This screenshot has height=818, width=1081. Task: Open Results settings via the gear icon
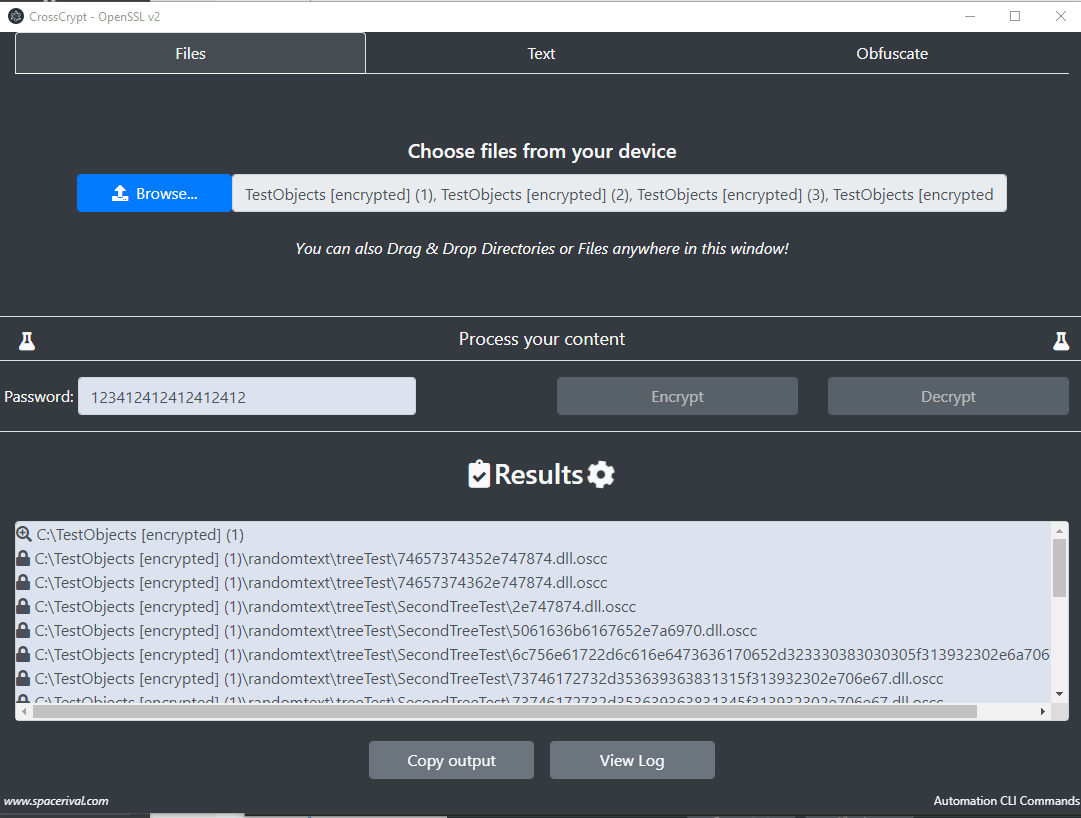[600, 474]
